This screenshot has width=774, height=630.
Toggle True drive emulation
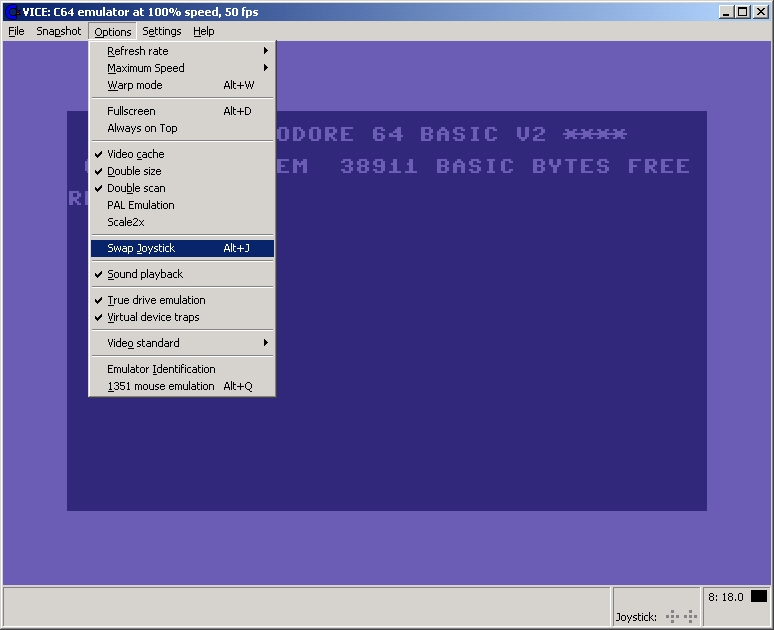pos(156,300)
